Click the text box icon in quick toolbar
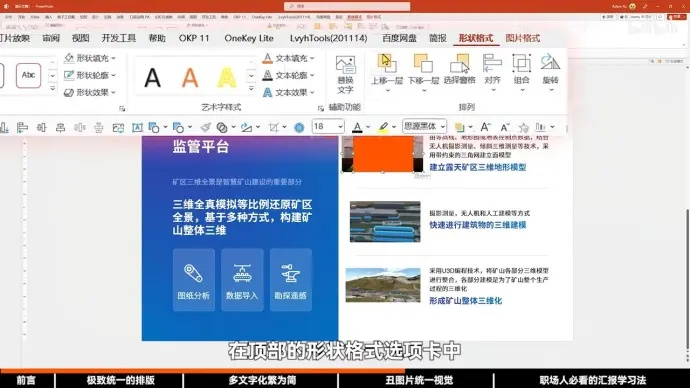This screenshot has width=690, height=388. tap(137, 128)
